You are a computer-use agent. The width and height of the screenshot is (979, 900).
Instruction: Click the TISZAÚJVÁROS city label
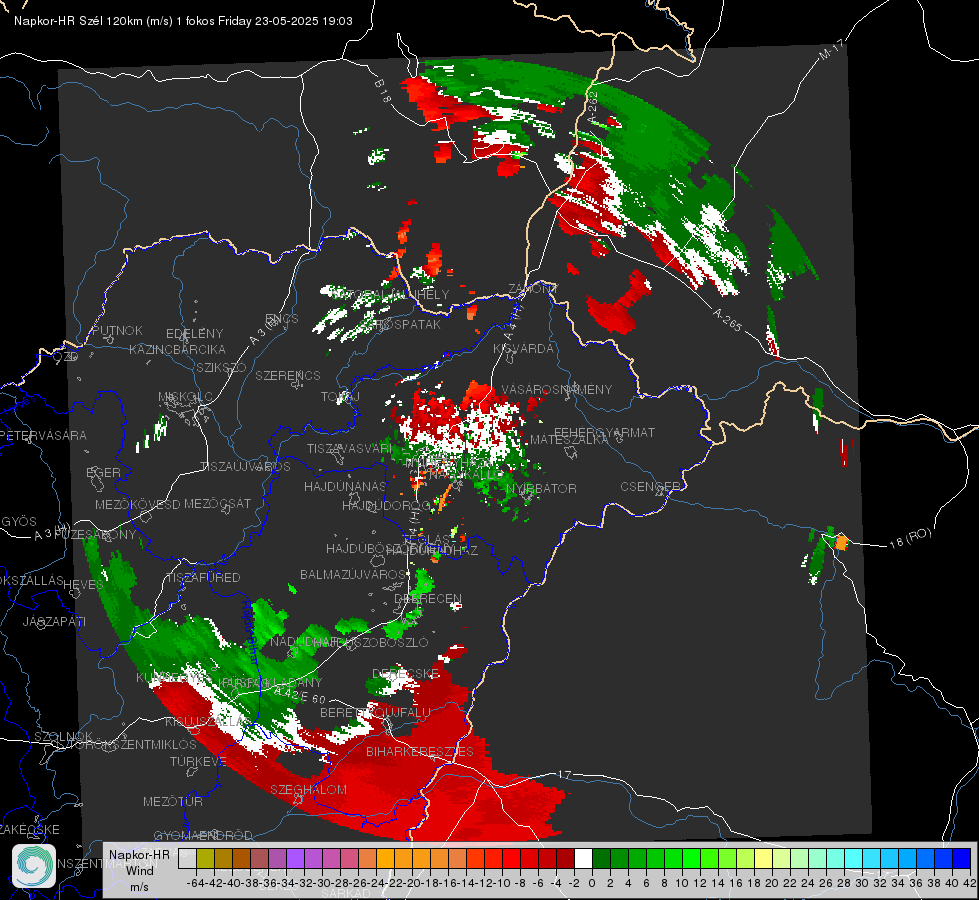click(245, 467)
